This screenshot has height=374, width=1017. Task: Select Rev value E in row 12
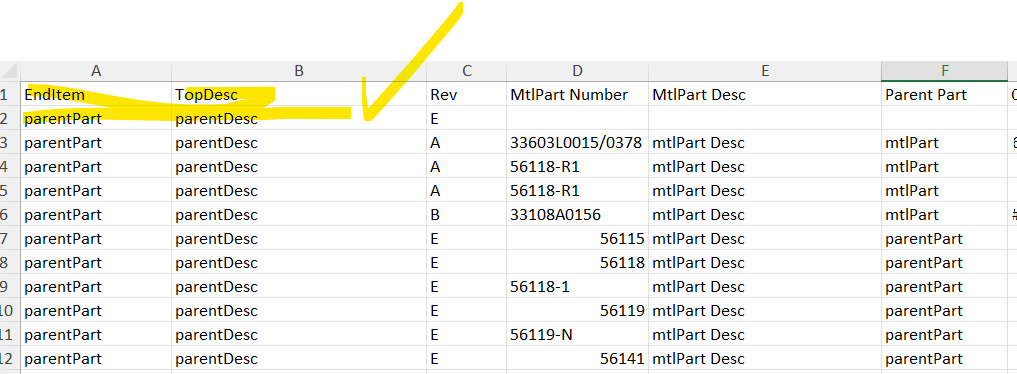[466, 358]
